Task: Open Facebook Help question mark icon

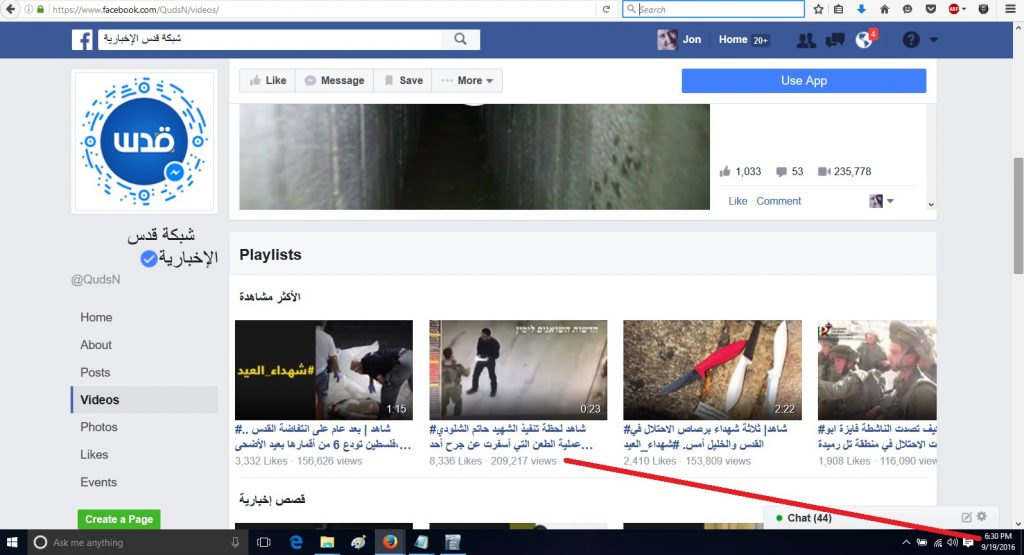Action: [x=911, y=40]
